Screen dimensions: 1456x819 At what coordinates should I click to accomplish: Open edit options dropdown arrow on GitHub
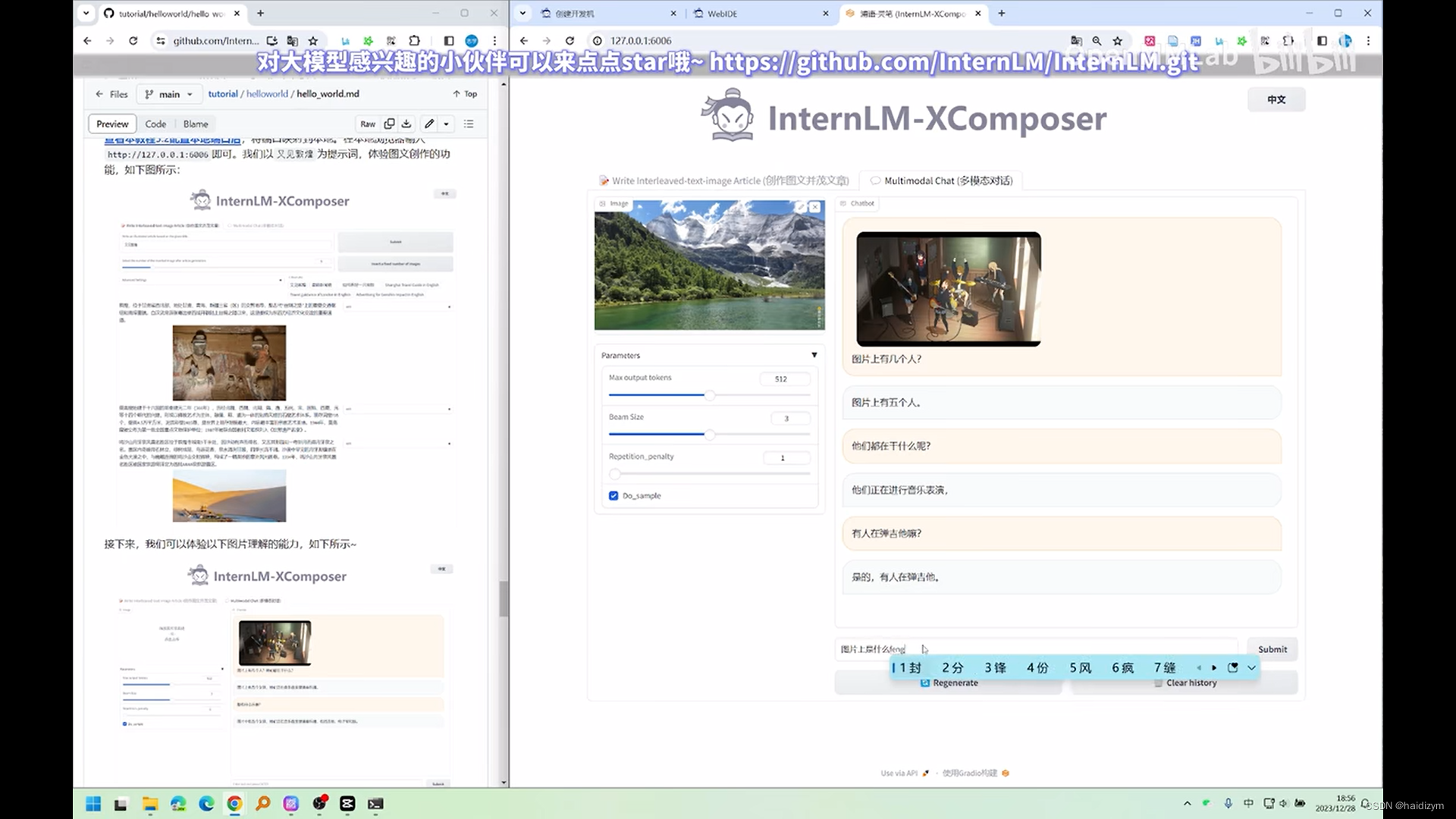click(x=447, y=124)
